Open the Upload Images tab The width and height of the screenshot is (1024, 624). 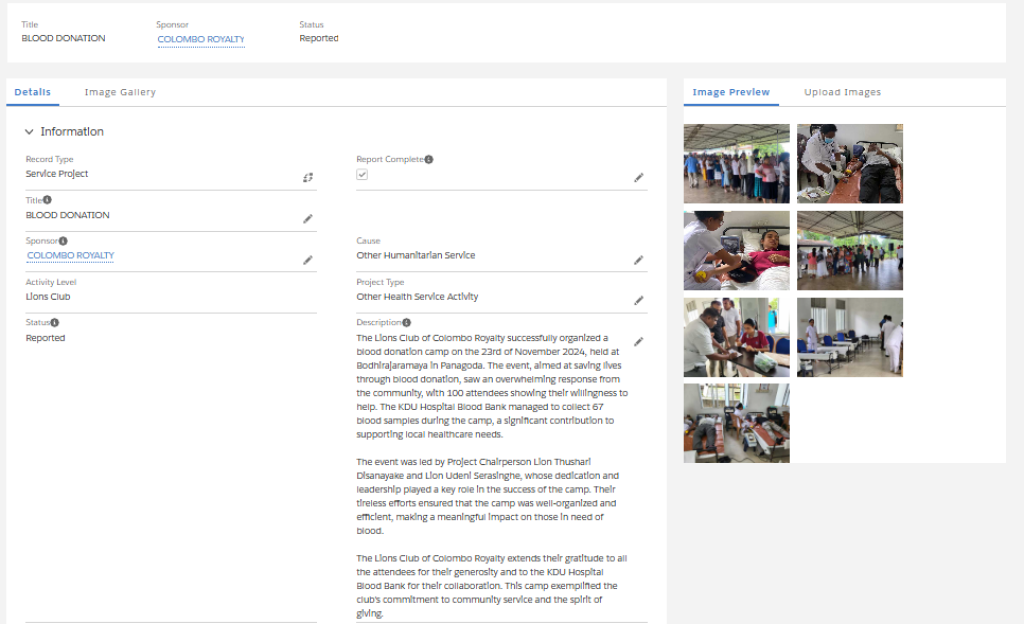(842, 92)
